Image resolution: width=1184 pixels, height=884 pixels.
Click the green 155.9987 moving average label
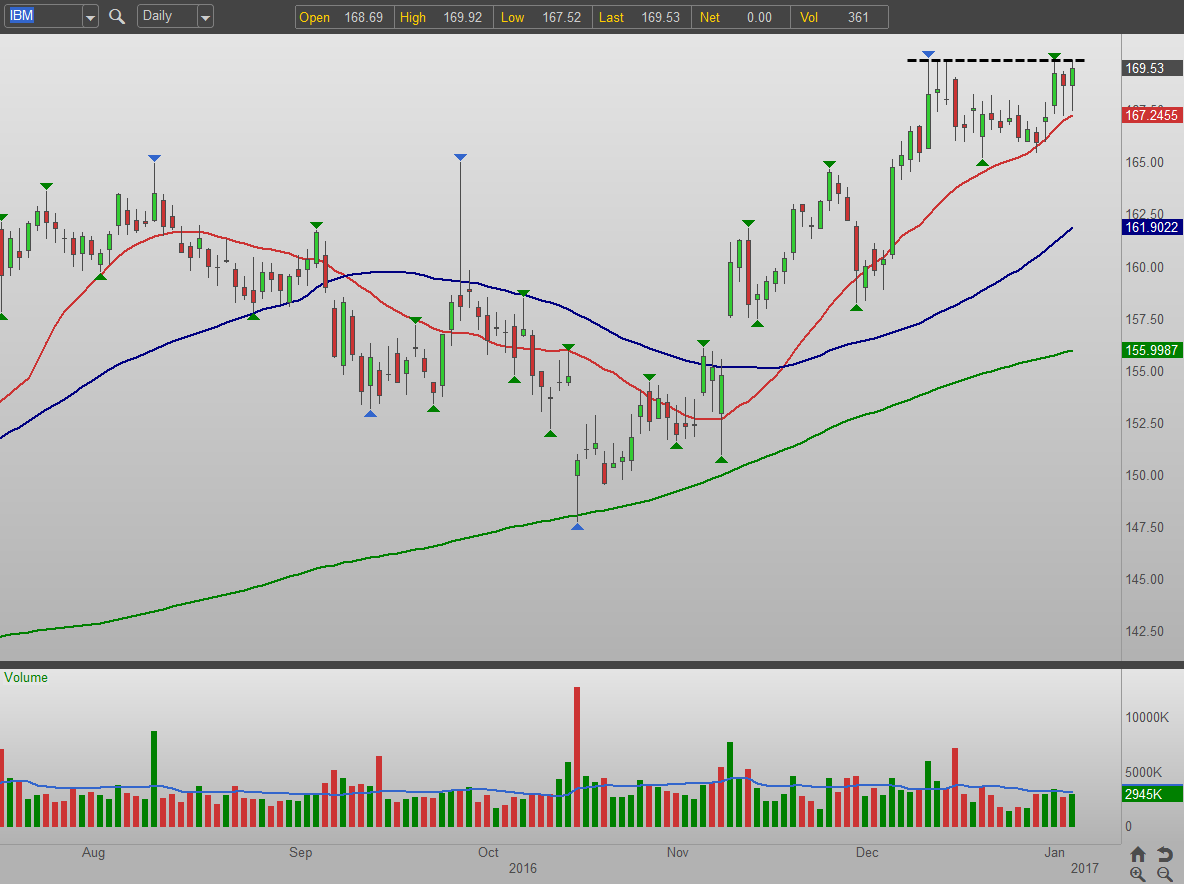pyautogui.click(x=1152, y=350)
